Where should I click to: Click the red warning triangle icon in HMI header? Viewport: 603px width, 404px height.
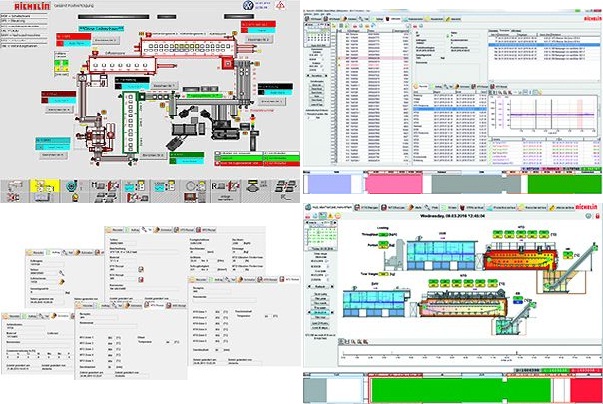coord(281,5)
